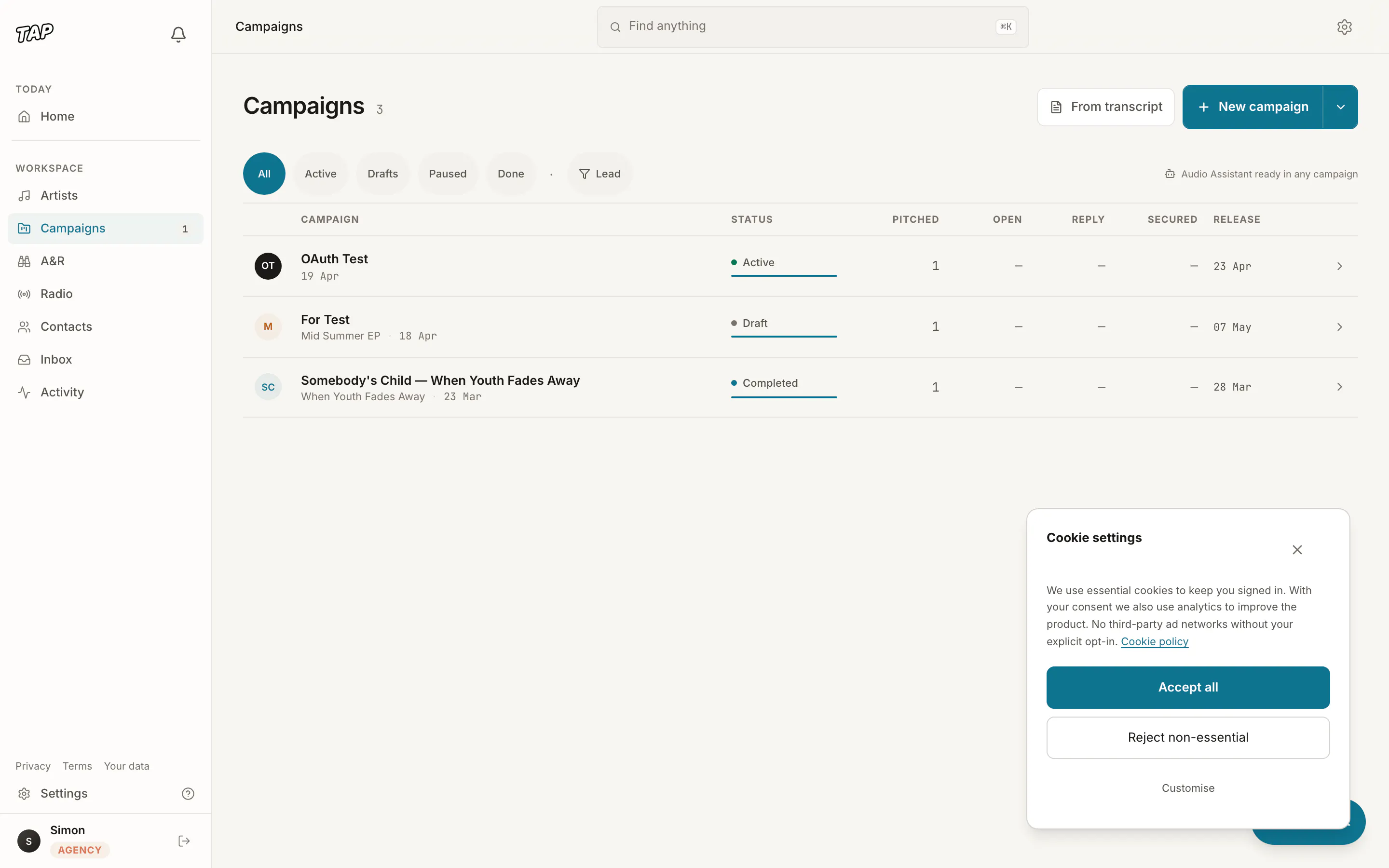Click the Contacts people icon
Viewport: 1389px width, 868px height.
(x=24, y=326)
